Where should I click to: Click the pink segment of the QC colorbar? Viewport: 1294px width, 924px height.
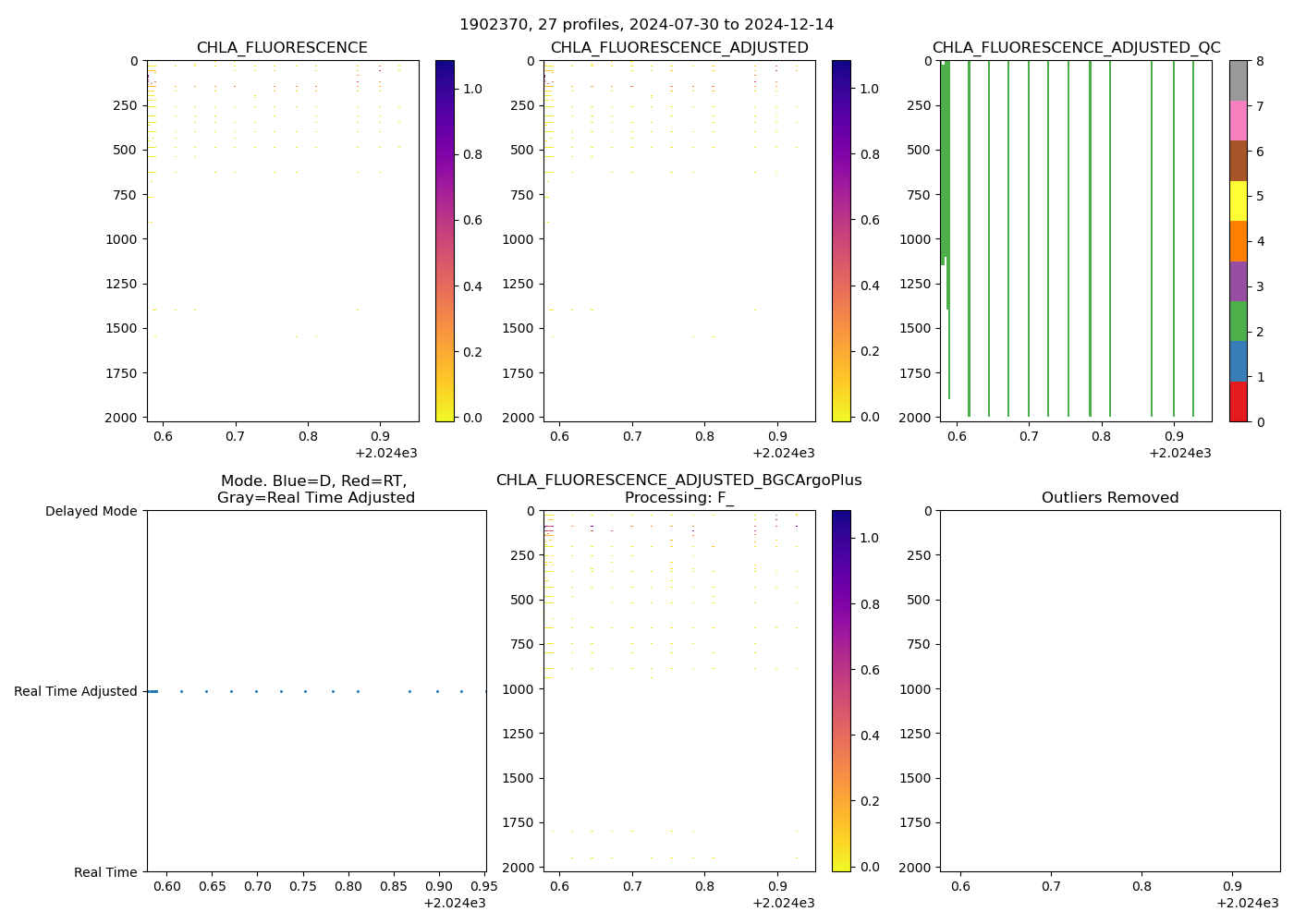click(x=1238, y=120)
